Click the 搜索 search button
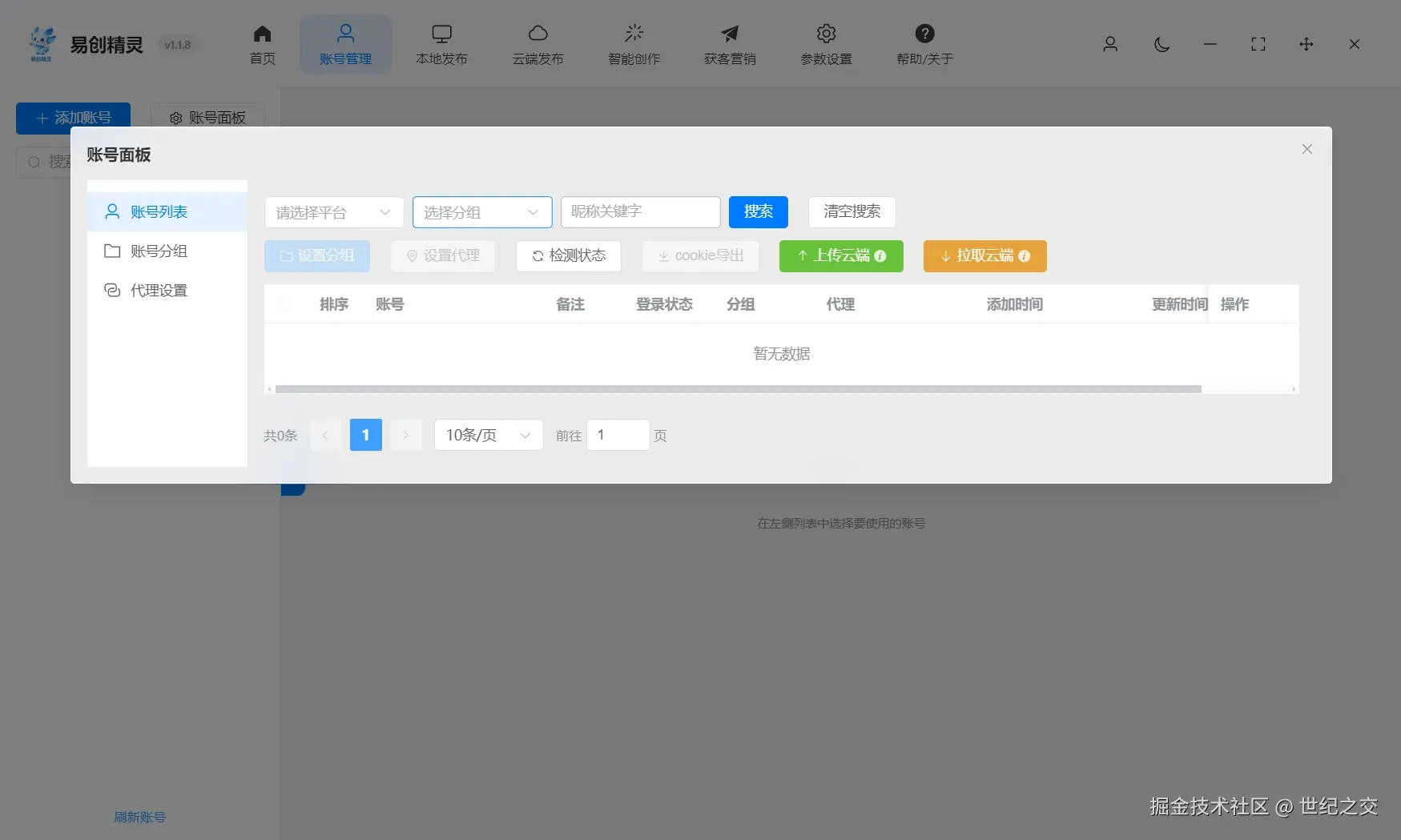The height and width of the screenshot is (840, 1401). [x=758, y=212]
